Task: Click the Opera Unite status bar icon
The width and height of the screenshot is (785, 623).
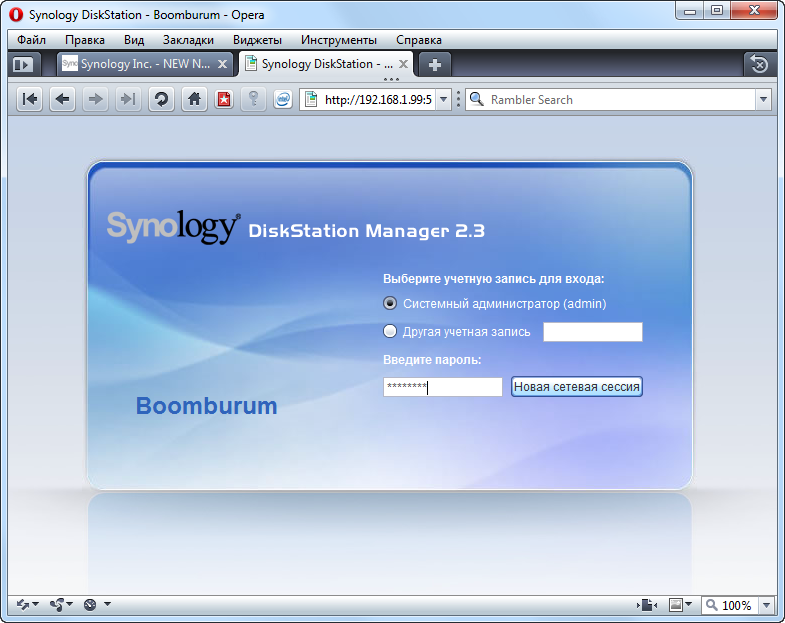Action: [57, 605]
